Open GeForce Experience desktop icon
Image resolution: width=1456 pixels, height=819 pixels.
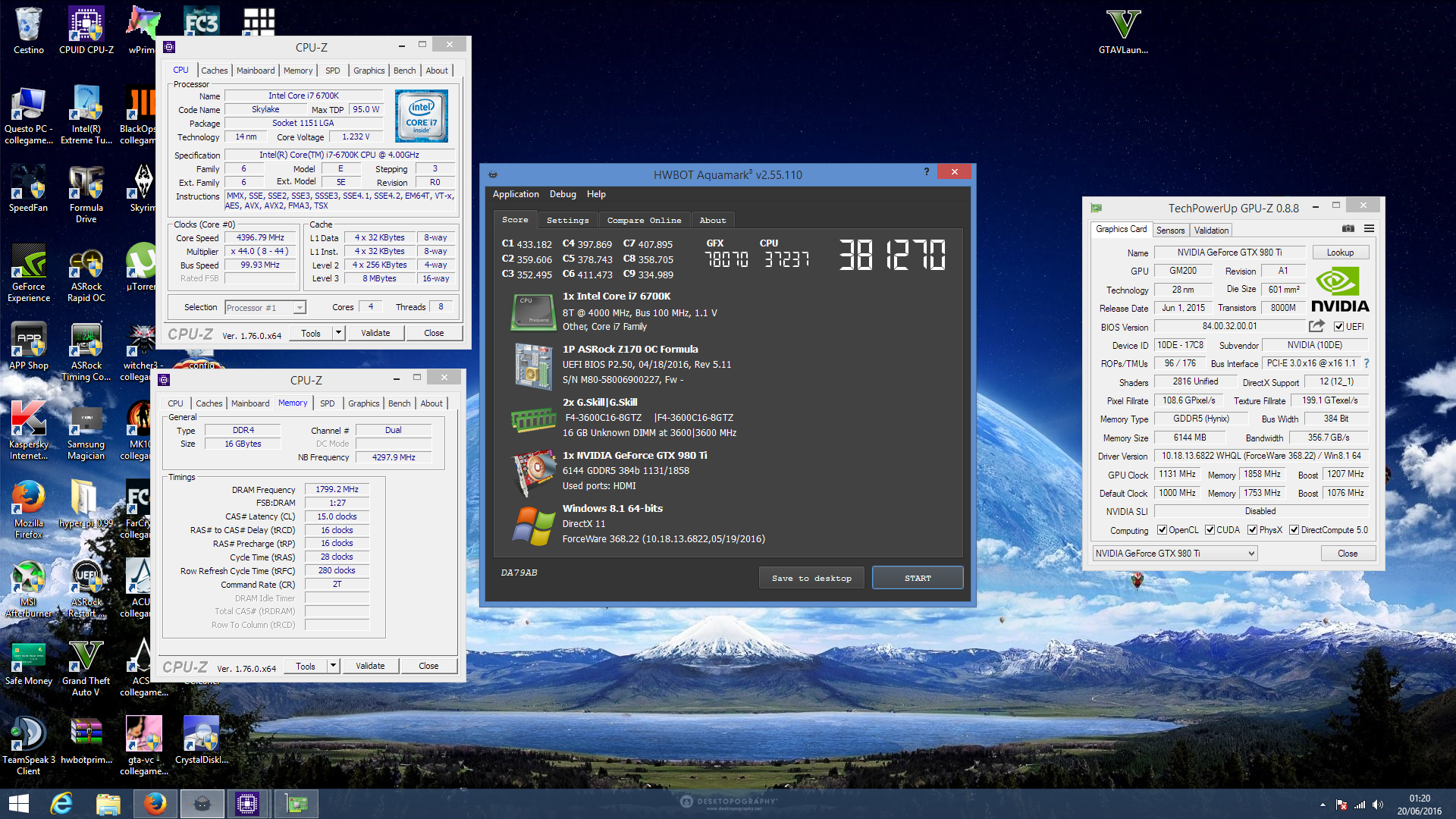pos(29,273)
